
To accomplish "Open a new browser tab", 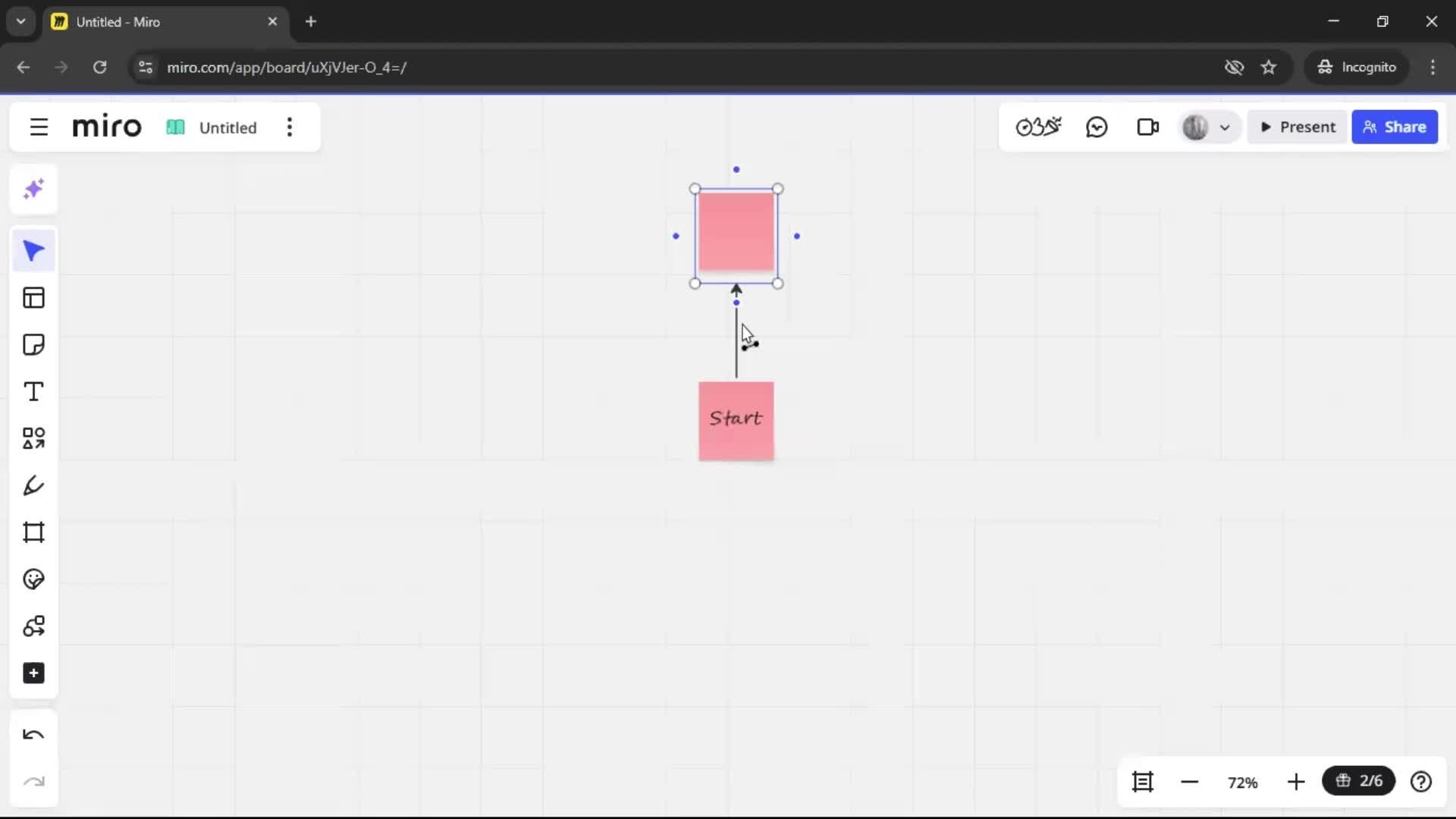I will click(x=311, y=21).
